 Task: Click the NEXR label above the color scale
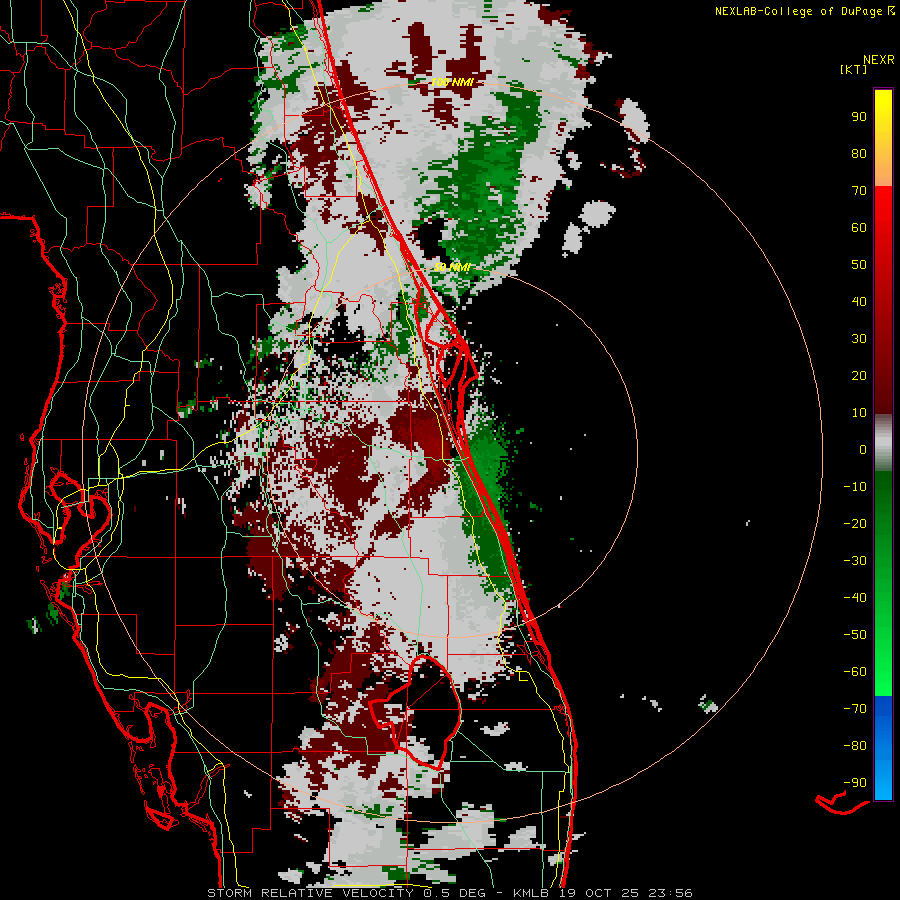click(x=878, y=60)
